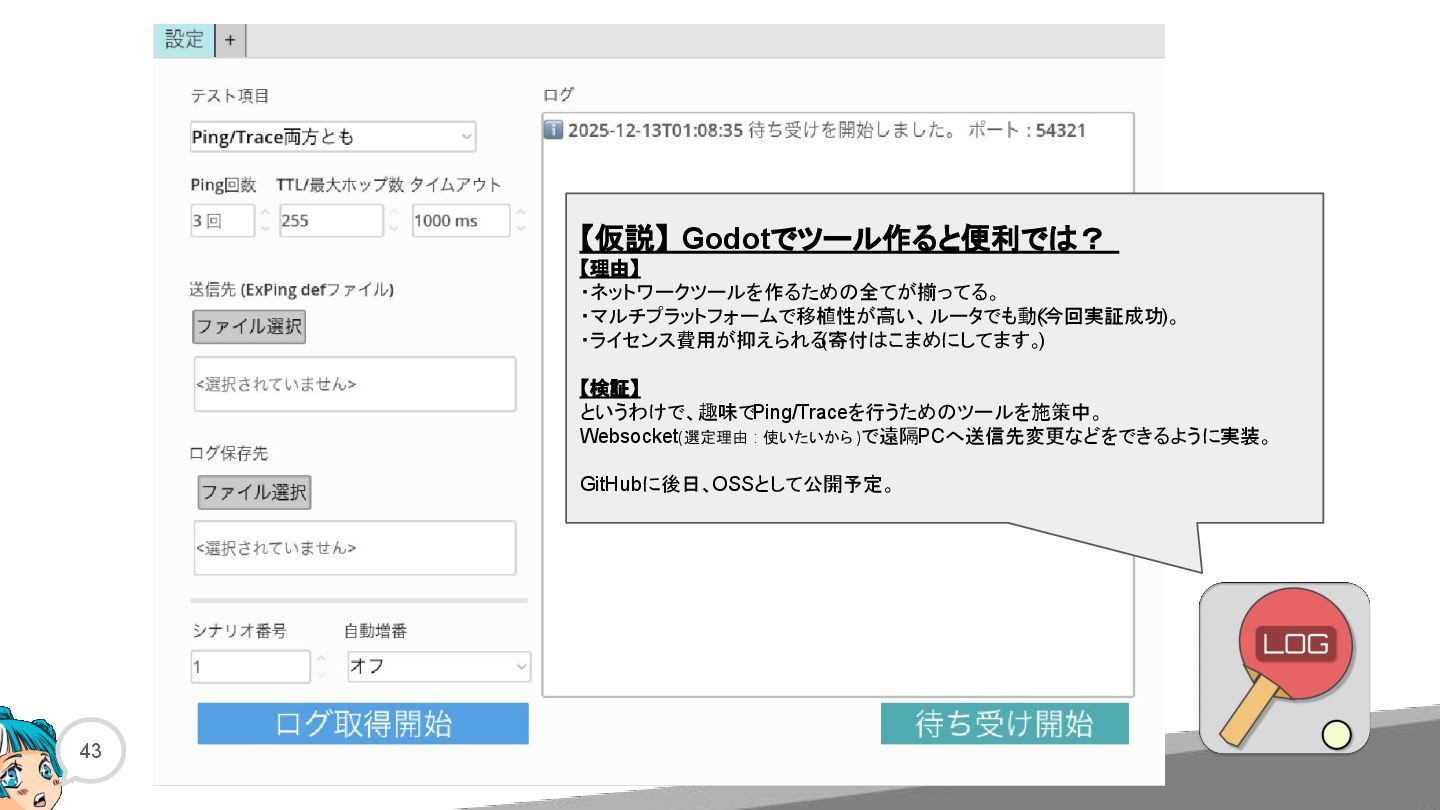The width and height of the screenshot is (1440, 810).
Task: Add a new tab with the plus button
Action: click(230, 40)
